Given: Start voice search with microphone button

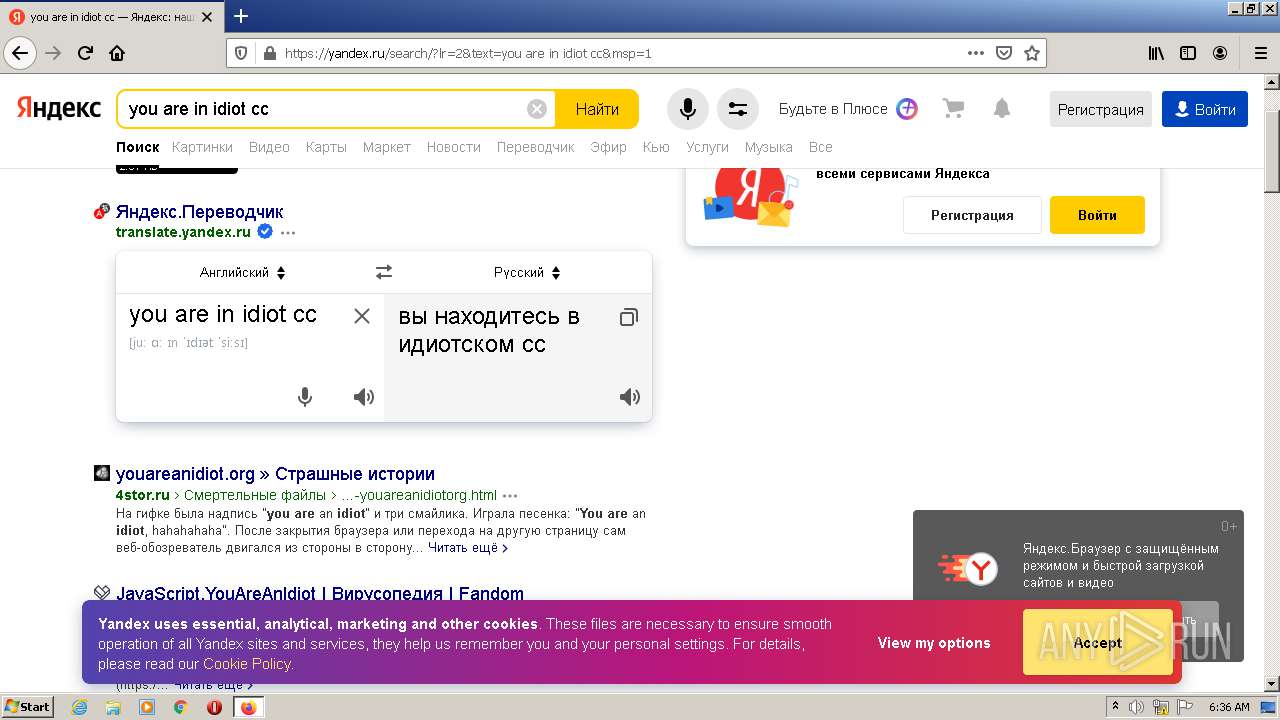Looking at the screenshot, I should [x=688, y=109].
